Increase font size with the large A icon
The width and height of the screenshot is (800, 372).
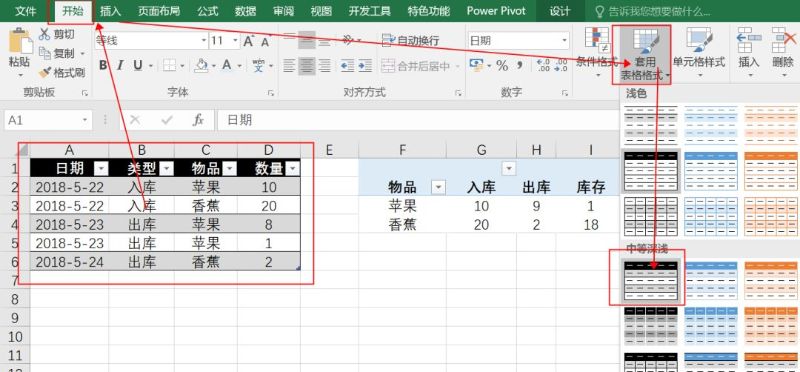click(249, 41)
